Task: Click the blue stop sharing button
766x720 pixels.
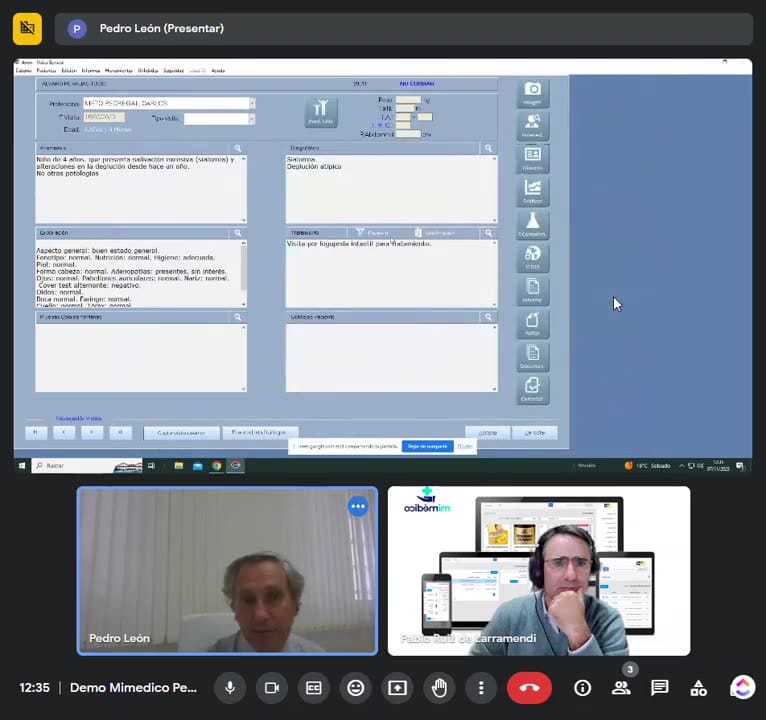Action: tap(427, 446)
